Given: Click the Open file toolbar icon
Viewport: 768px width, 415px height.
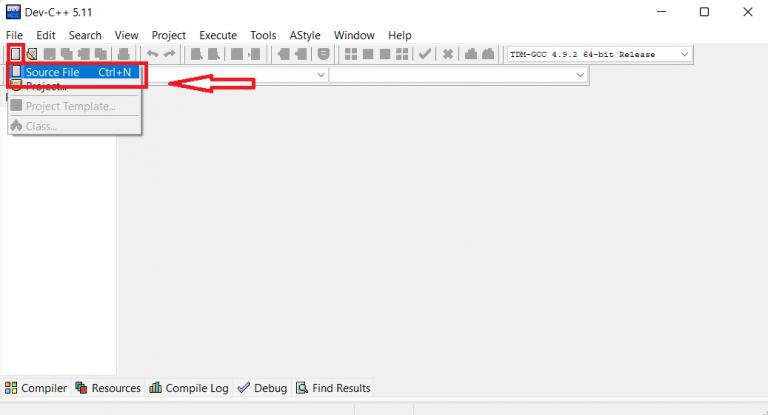Looking at the screenshot, I should [x=32, y=54].
